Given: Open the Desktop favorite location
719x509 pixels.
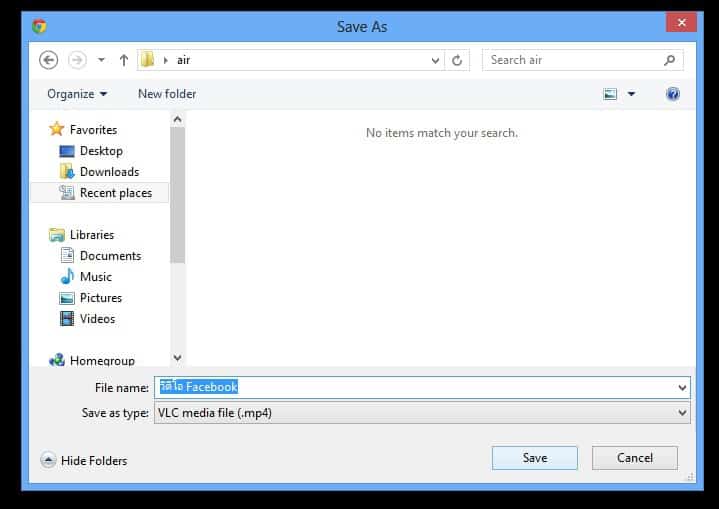Looking at the screenshot, I should [101, 151].
